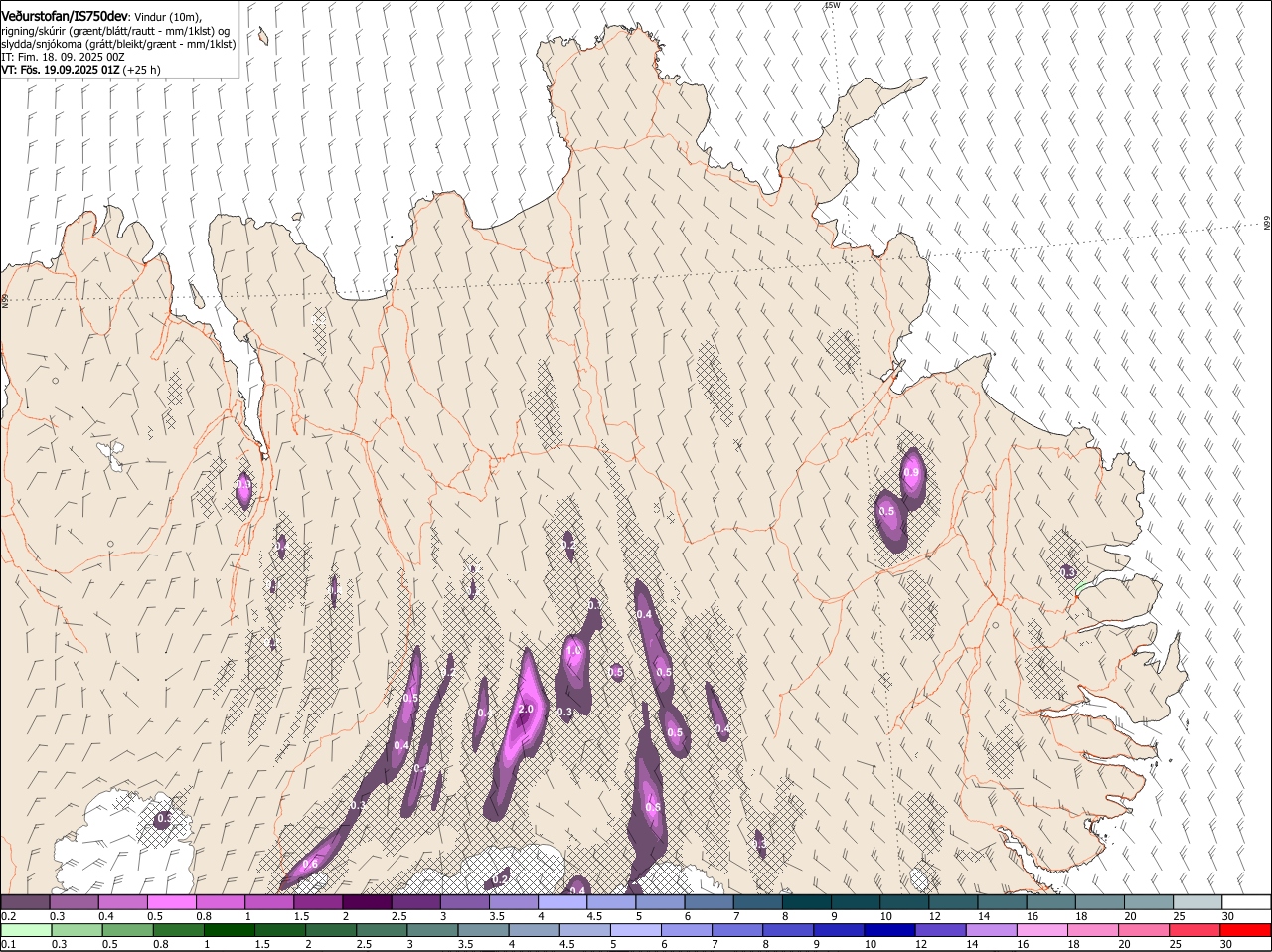Screen dimensions: 1272x952
Task: Select upper legend swatch labeled 3.5
Action: (x=513, y=901)
